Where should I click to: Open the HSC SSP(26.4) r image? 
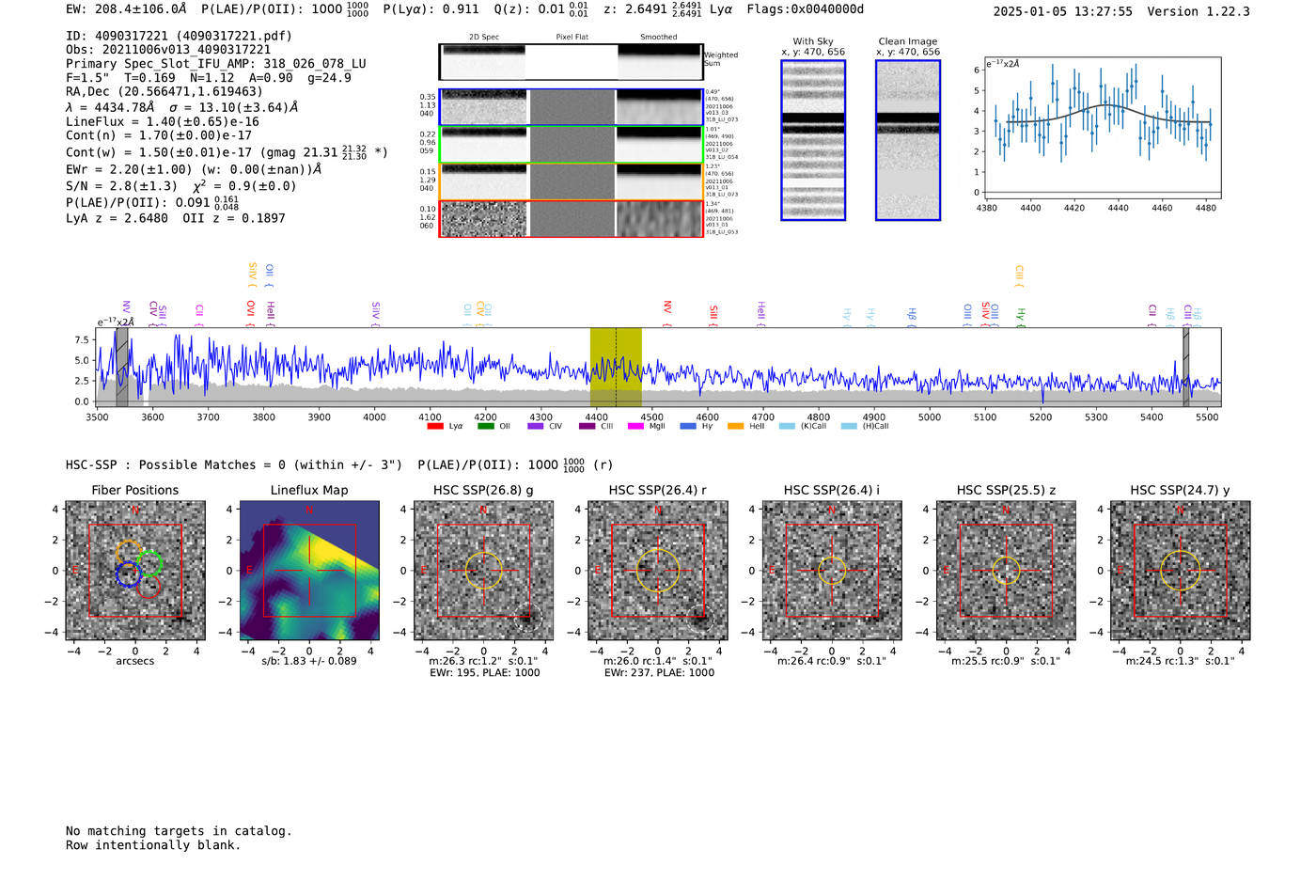point(658,571)
